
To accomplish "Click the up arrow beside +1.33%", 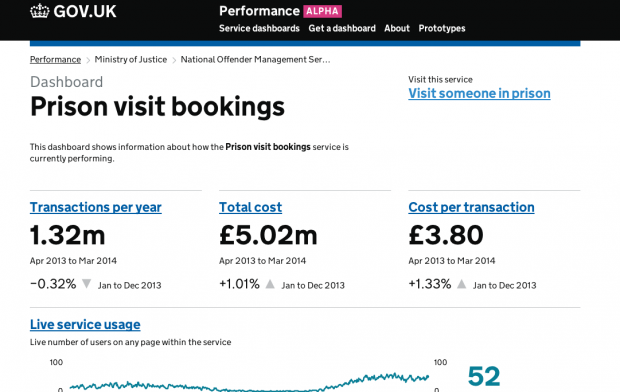I will point(461,284).
